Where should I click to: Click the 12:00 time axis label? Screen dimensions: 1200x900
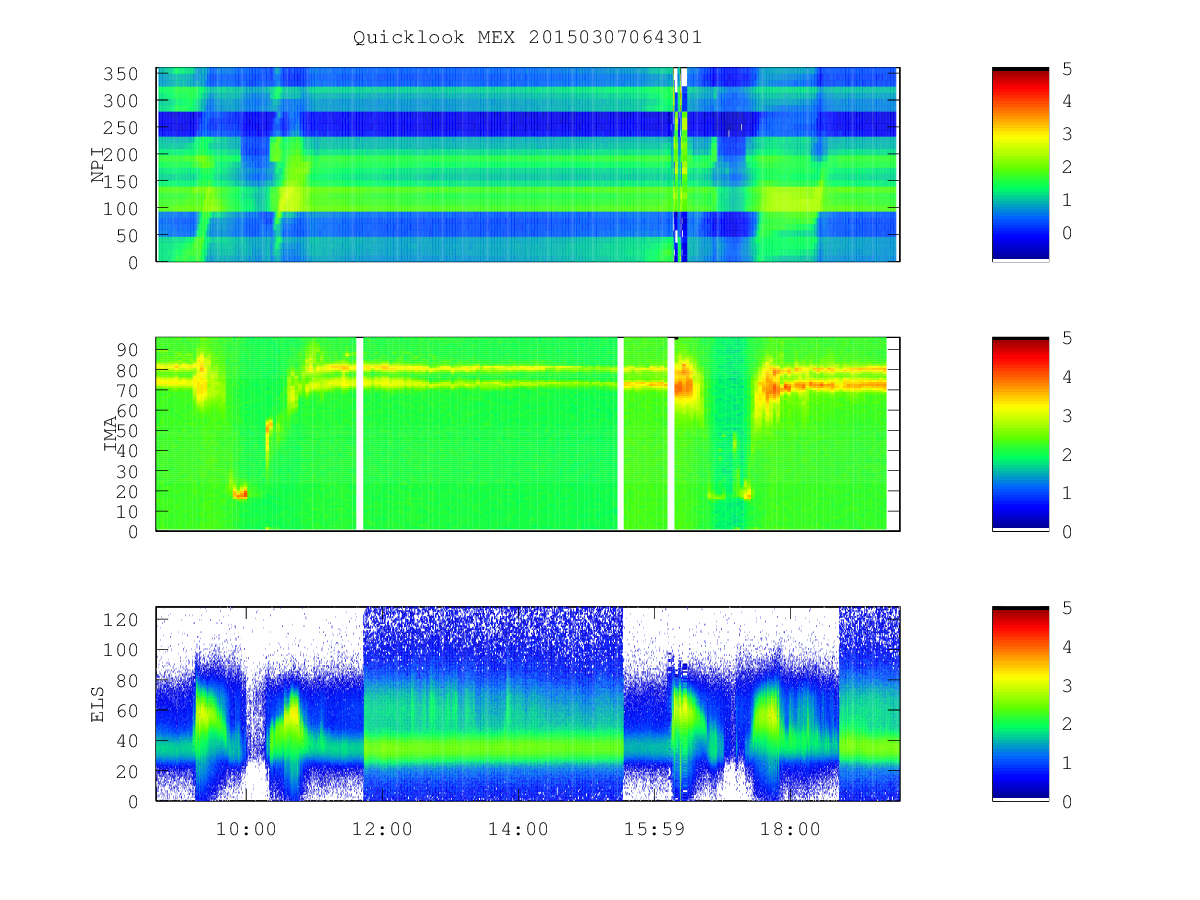(382, 829)
